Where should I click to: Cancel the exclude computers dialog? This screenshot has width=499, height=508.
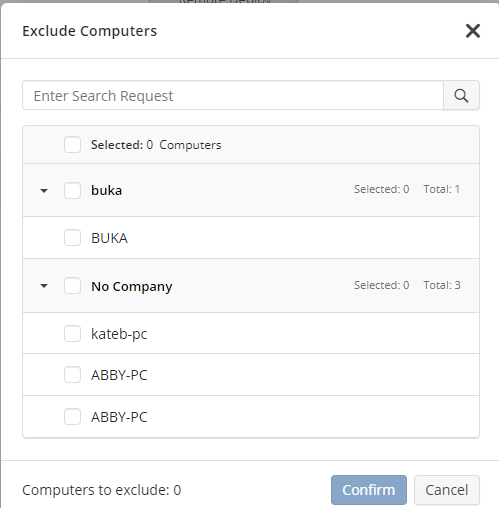447,490
